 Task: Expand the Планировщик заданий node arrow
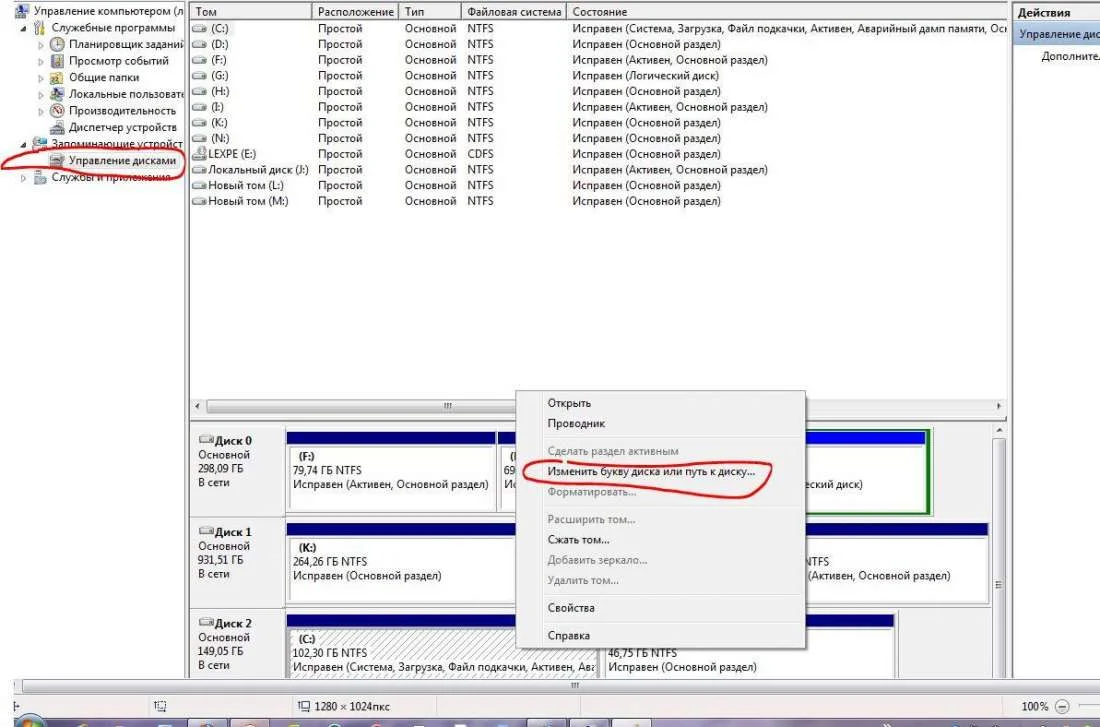click(x=41, y=45)
